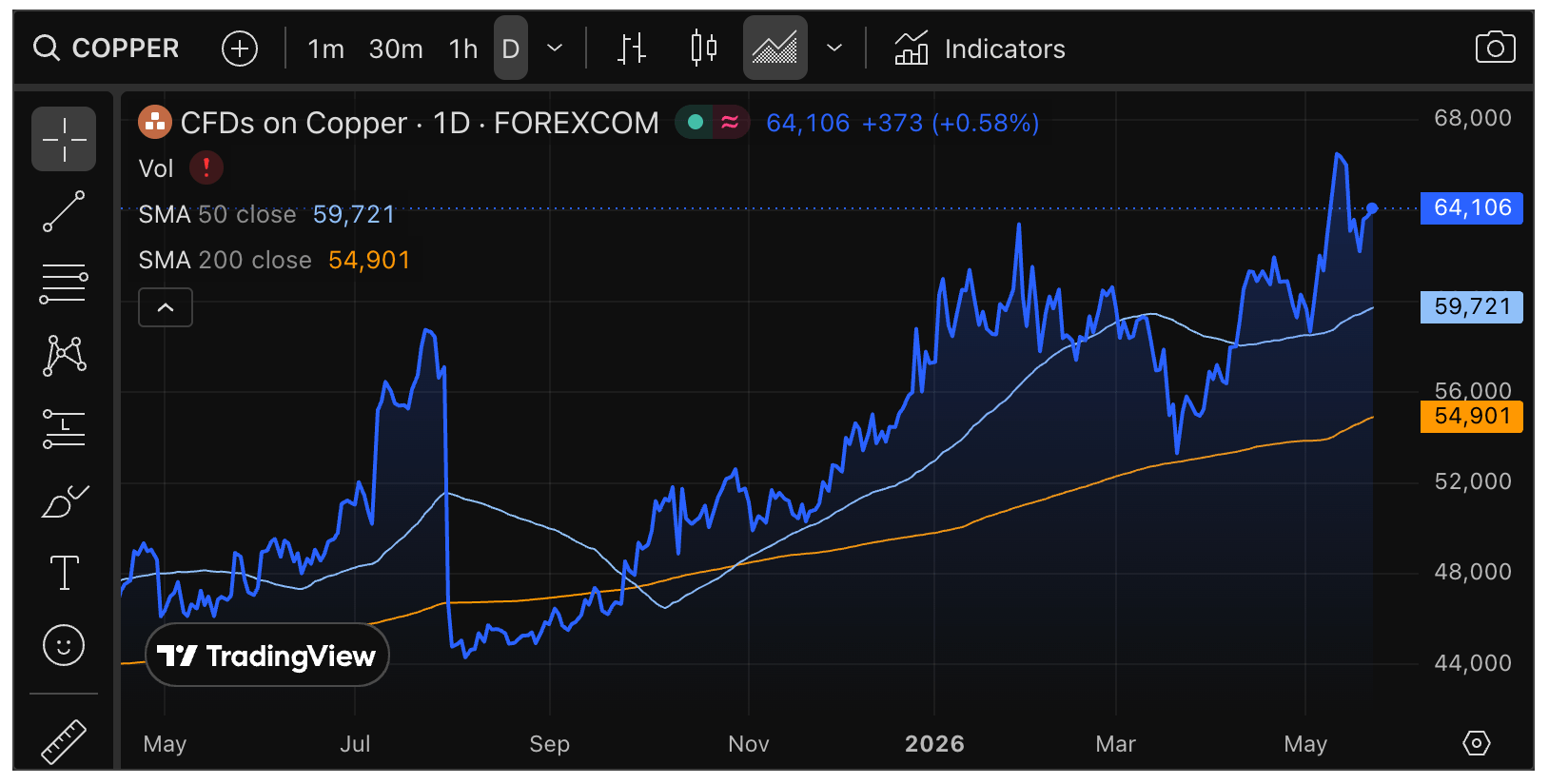Screen dimensions: 1549x784
Task: Expand the time interval dropdown arrow
Action: [x=555, y=48]
